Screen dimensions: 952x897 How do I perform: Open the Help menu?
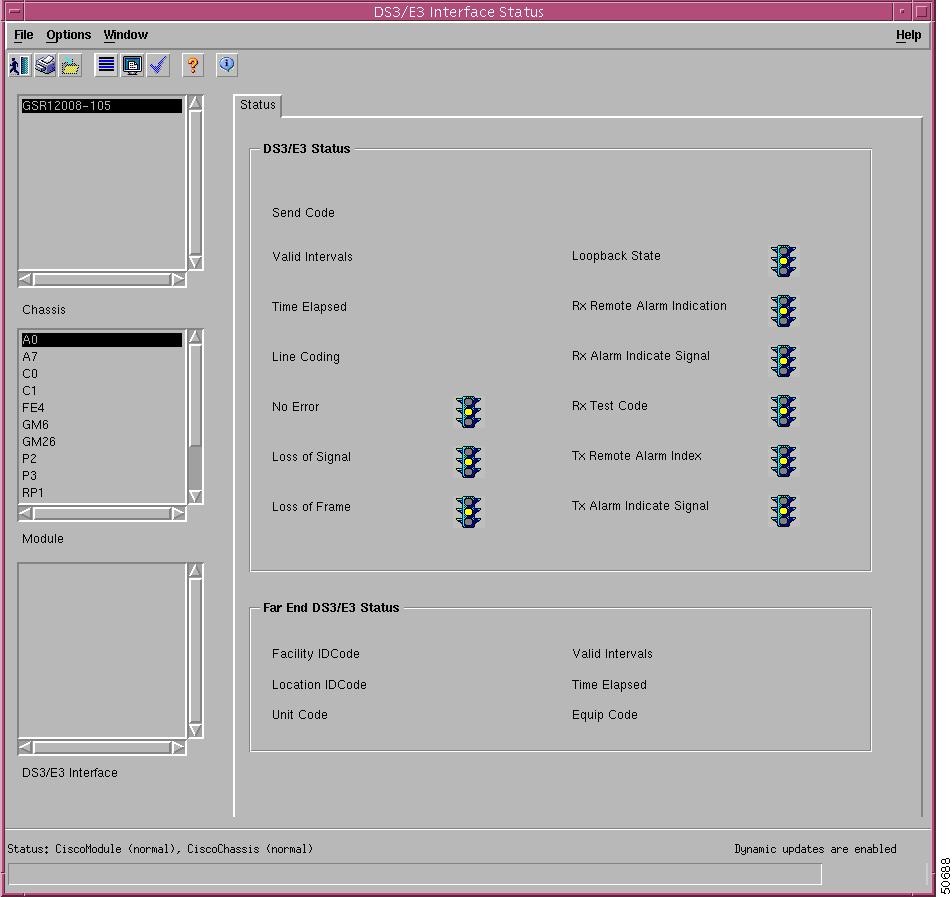tap(908, 35)
